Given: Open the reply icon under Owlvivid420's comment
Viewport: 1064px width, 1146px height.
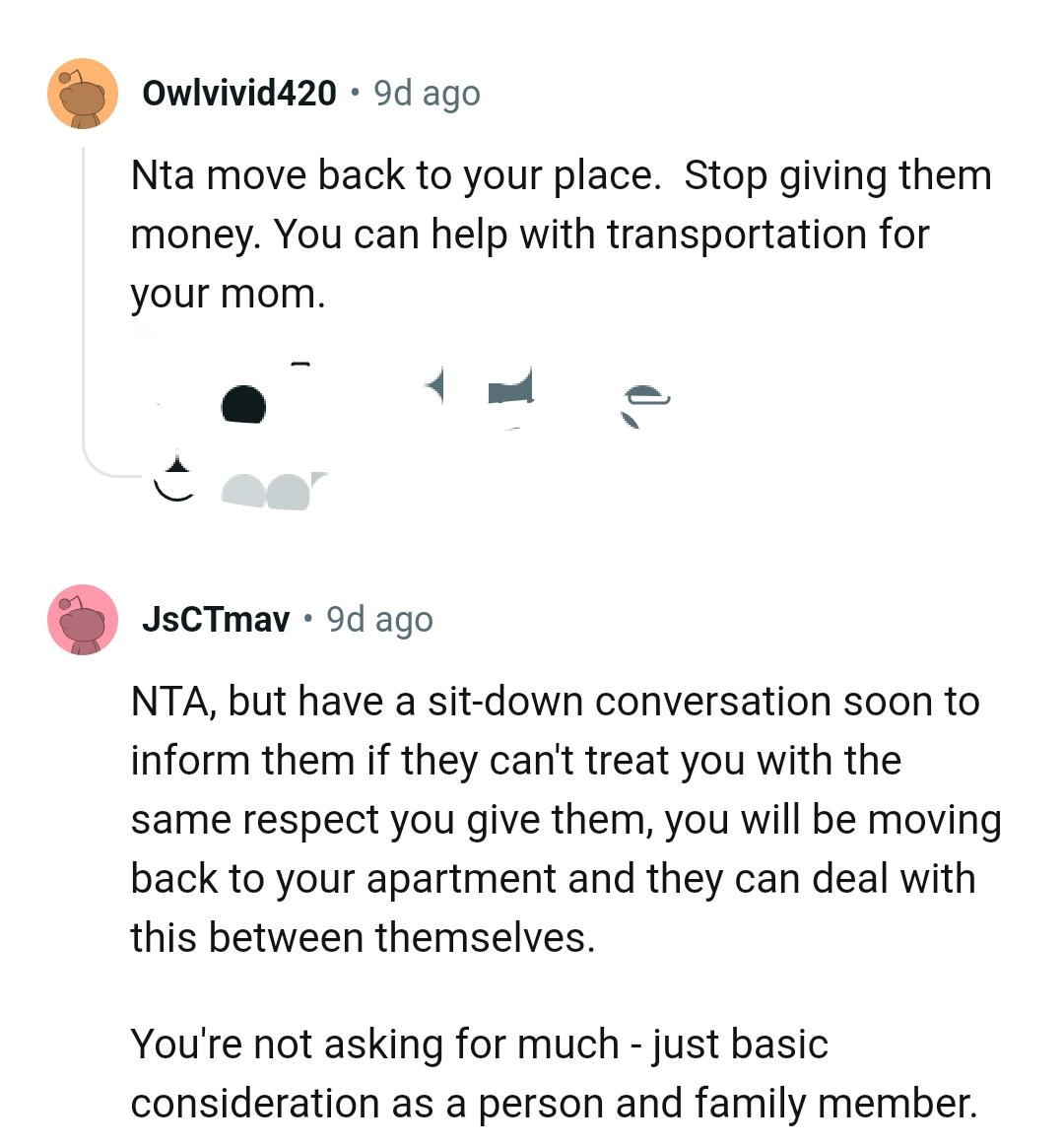Looking at the screenshot, I should [438, 387].
